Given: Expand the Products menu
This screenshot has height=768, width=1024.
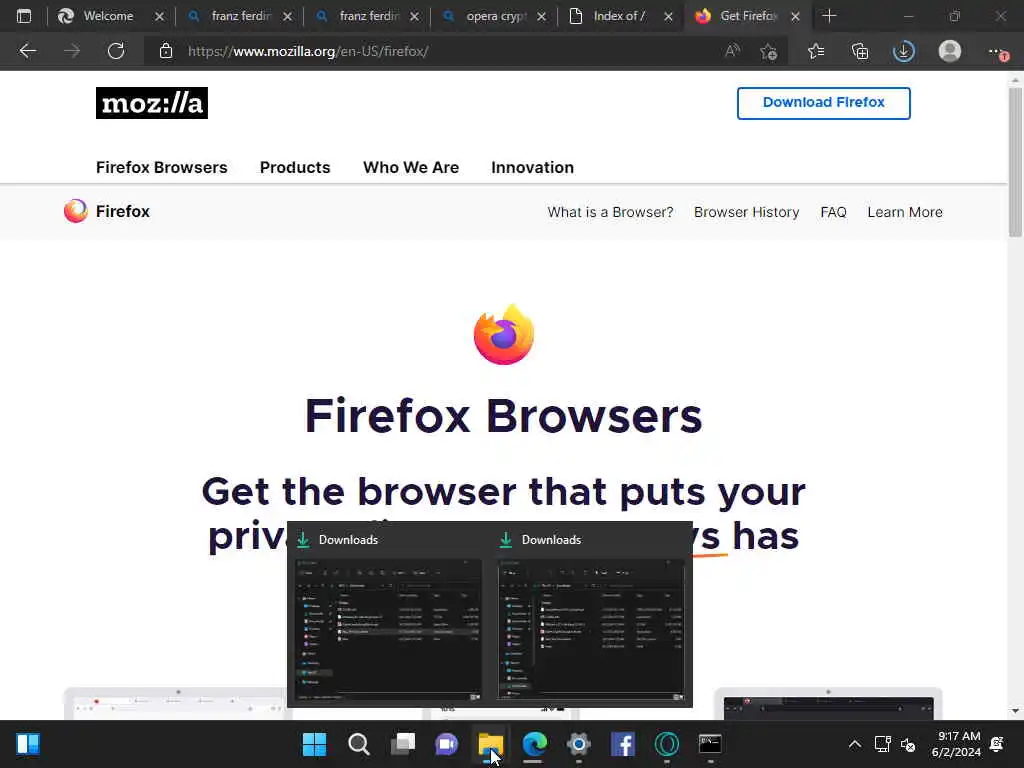Looking at the screenshot, I should pyautogui.click(x=295, y=168).
